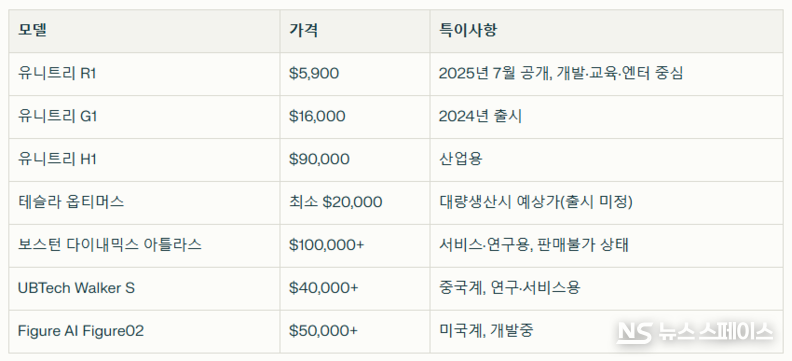Viewport: 792px width, 361px height.
Task: Click the $16,000 price cell
Action: pos(355,117)
